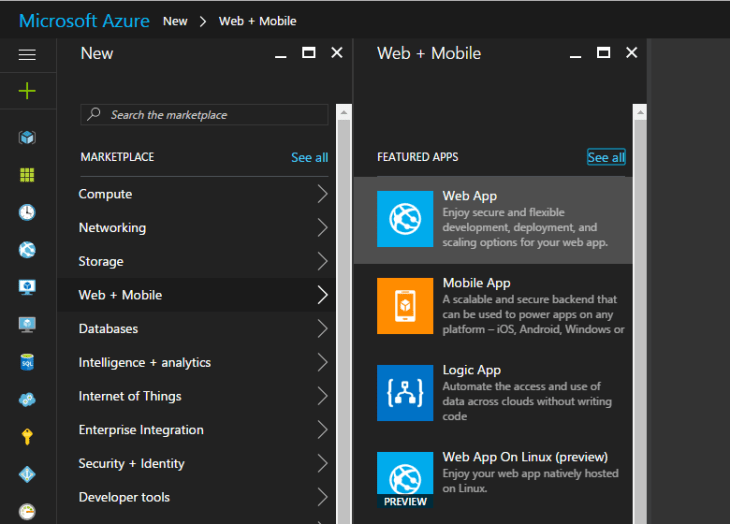
Task: Open Resource groups cube icon in sidebar
Action: pyautogui.click(x=27, y=138)
